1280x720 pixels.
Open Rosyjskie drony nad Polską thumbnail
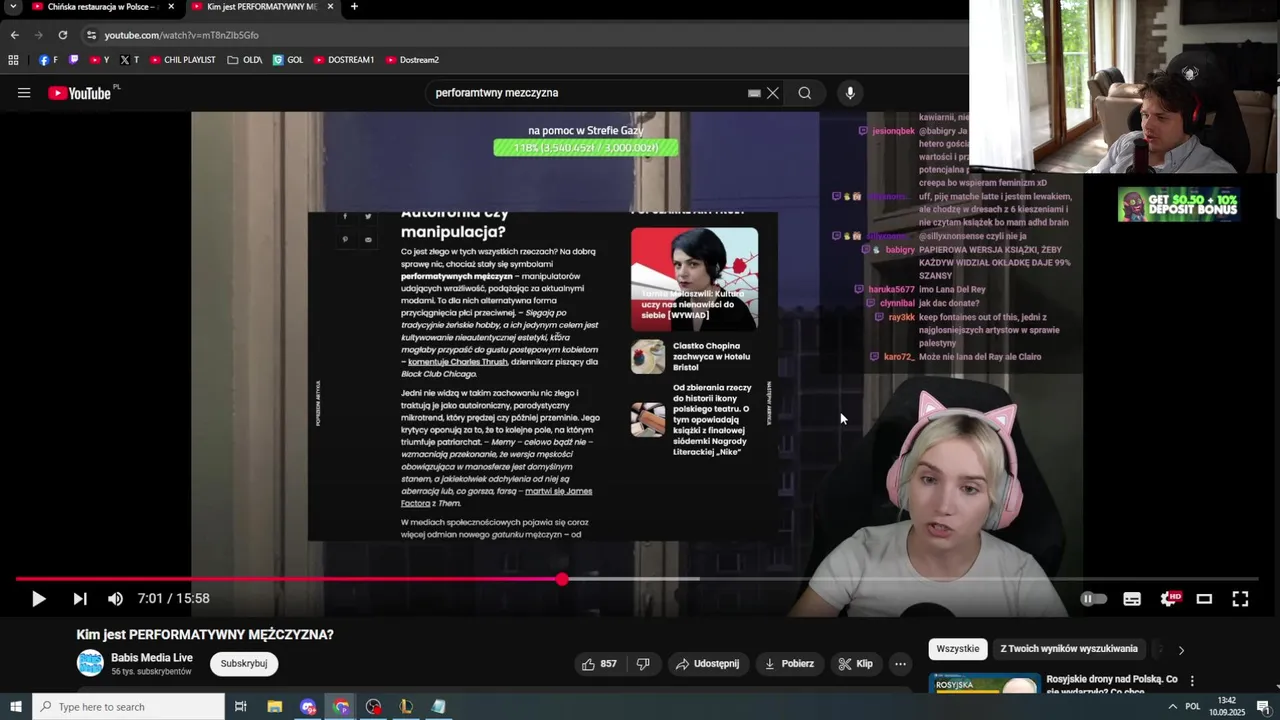(985, 683)
